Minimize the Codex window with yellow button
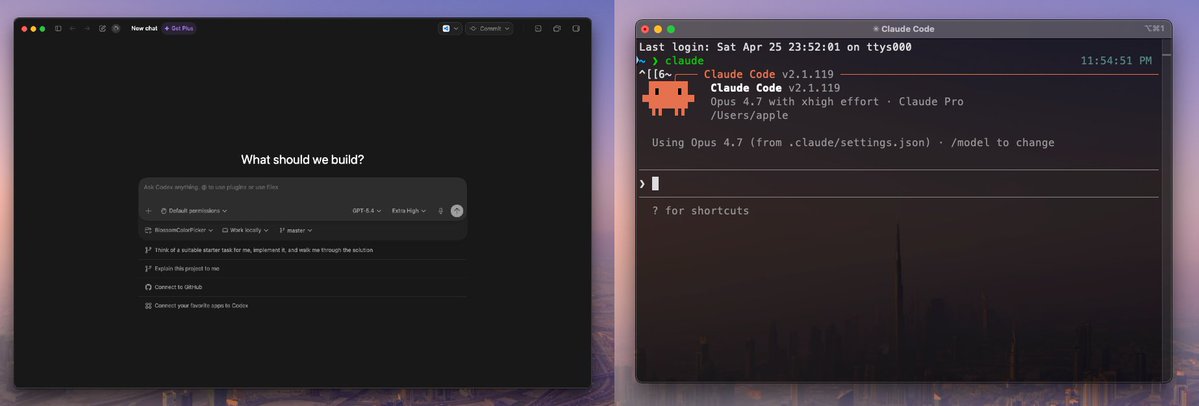Viewport: 1199px width, 406px height. (33, 28)
